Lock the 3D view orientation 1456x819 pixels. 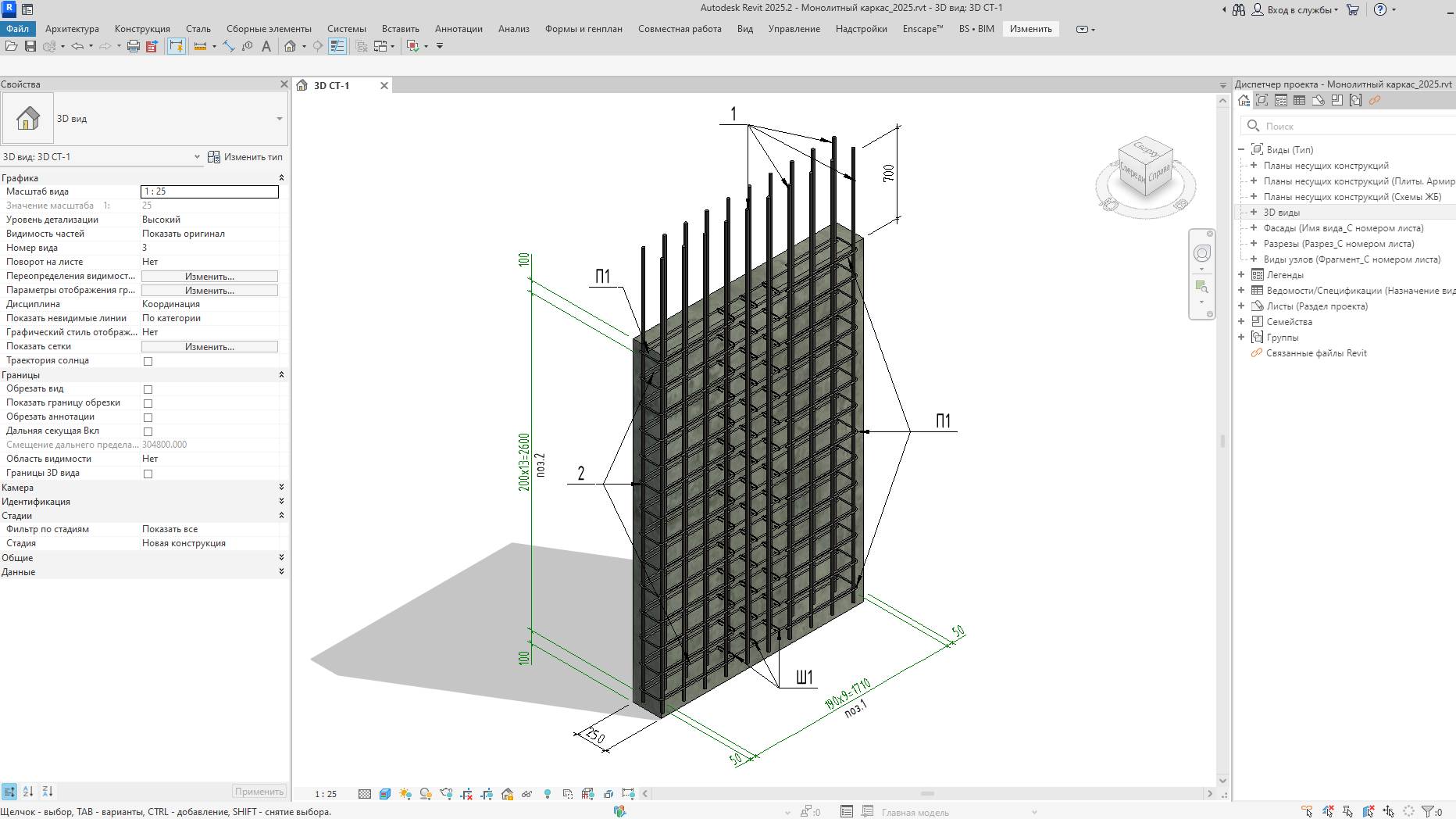[508, 794]
